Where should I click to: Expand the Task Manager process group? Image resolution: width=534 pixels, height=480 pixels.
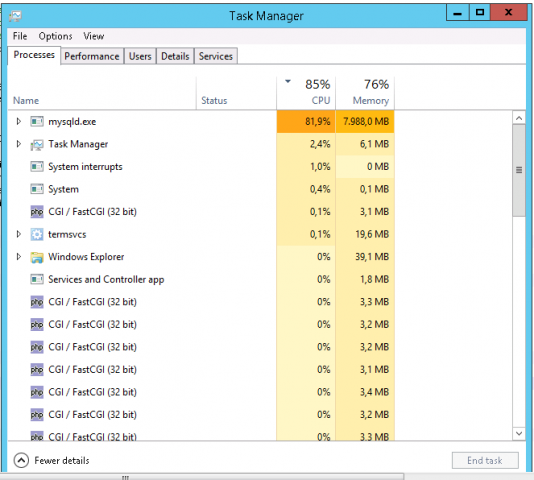coord(19,144)
